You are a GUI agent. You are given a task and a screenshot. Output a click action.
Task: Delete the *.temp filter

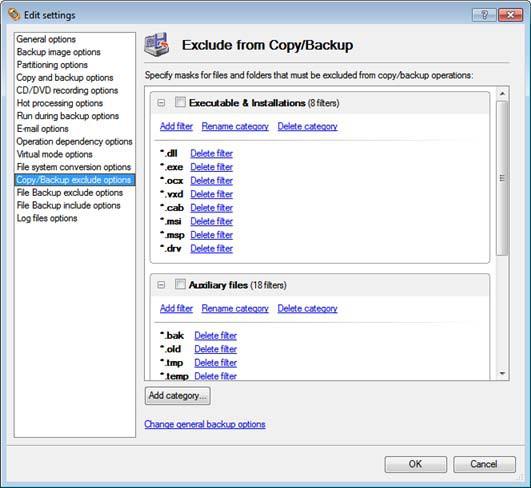(x=216, y=376)
